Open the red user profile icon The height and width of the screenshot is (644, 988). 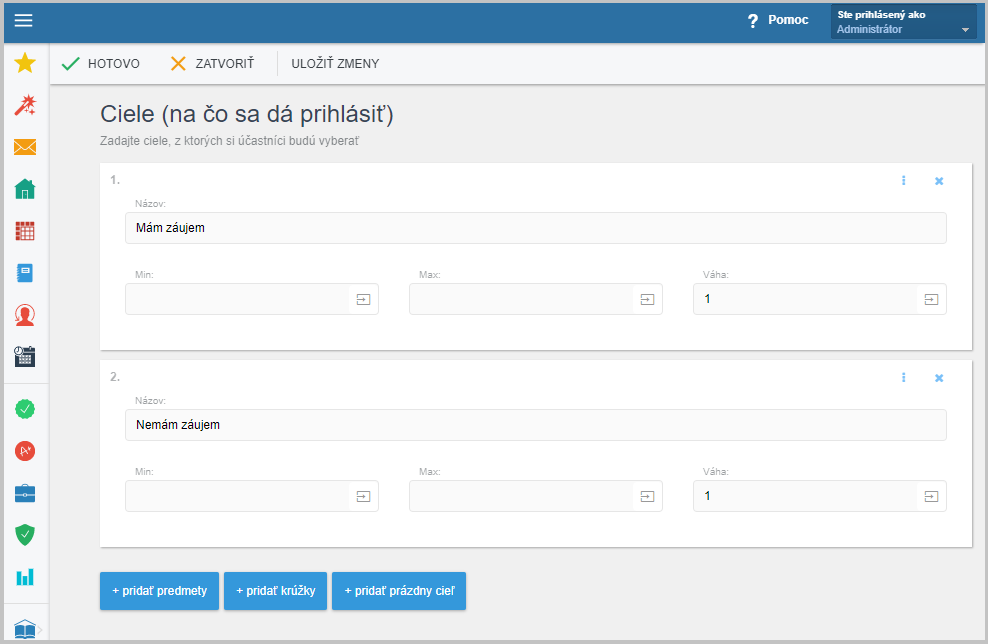25,314
